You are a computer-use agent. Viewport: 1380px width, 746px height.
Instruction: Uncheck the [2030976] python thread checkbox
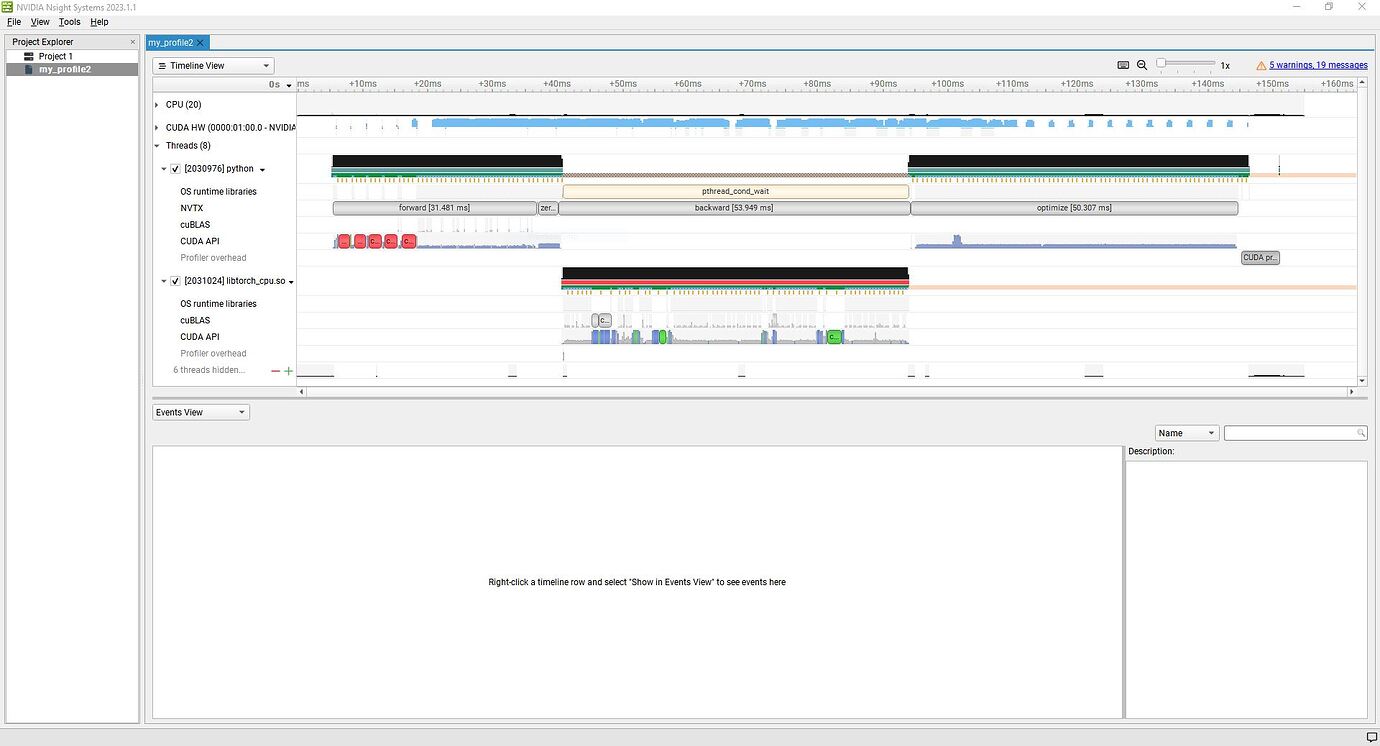point(176,169)
